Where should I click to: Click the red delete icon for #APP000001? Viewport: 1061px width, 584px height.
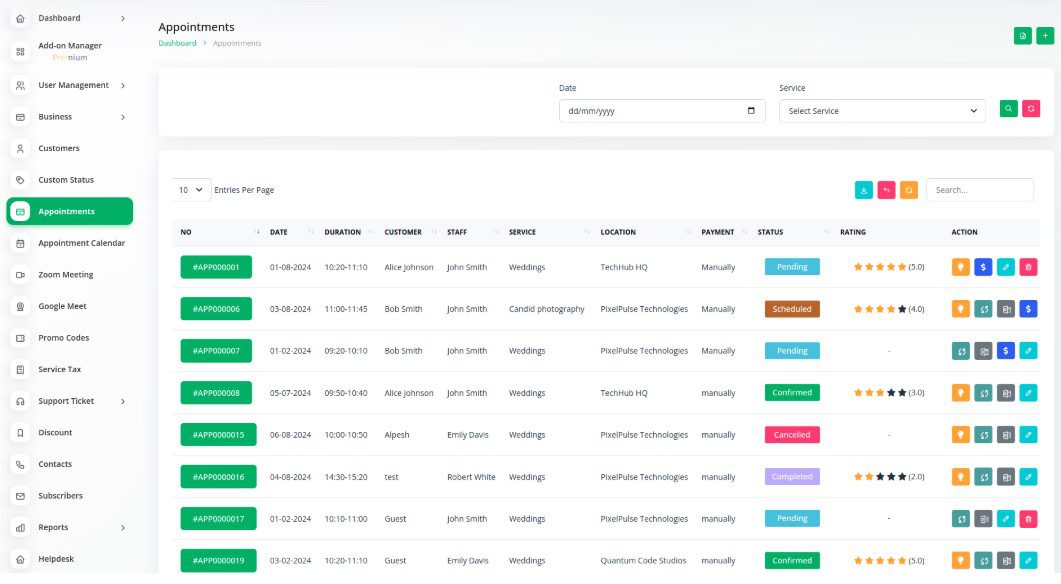(1028, 267)
